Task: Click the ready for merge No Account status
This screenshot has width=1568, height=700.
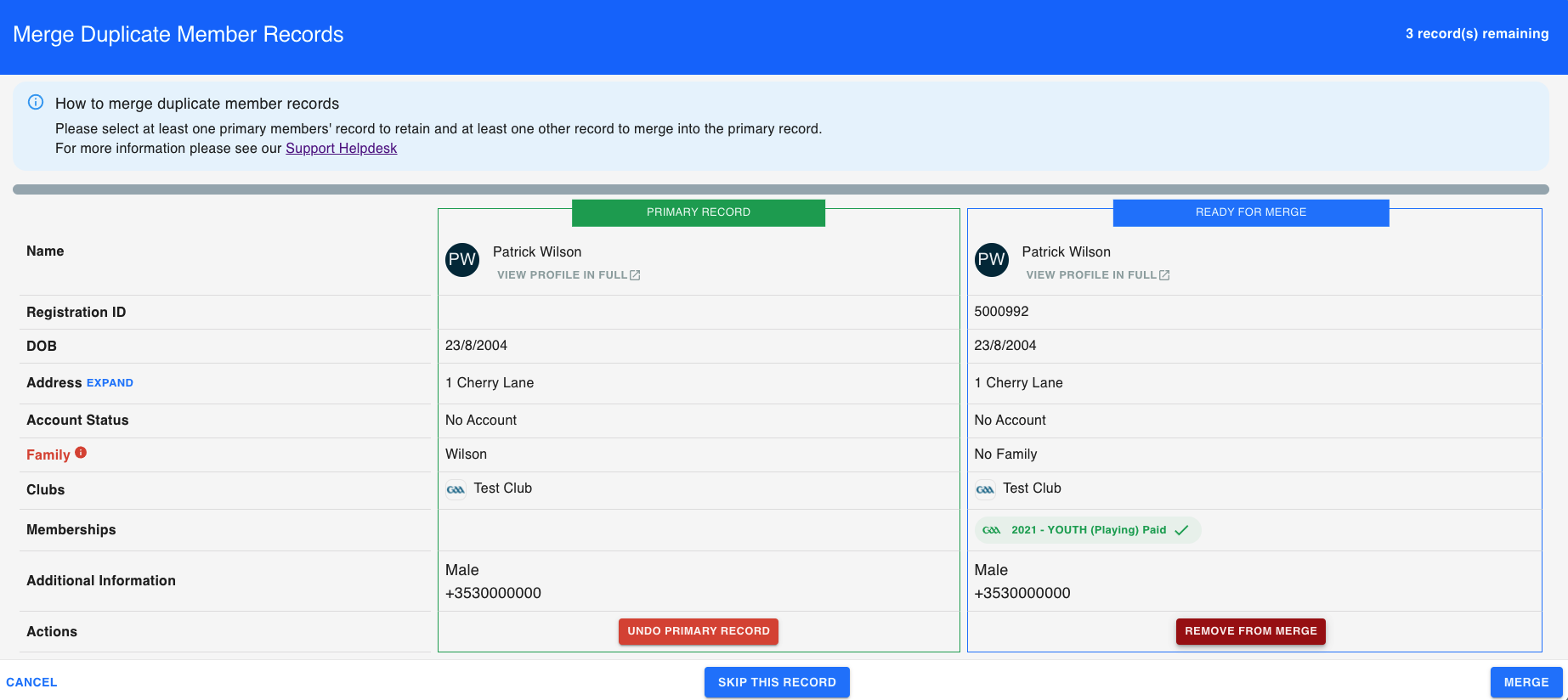Action: (1010, 421)
